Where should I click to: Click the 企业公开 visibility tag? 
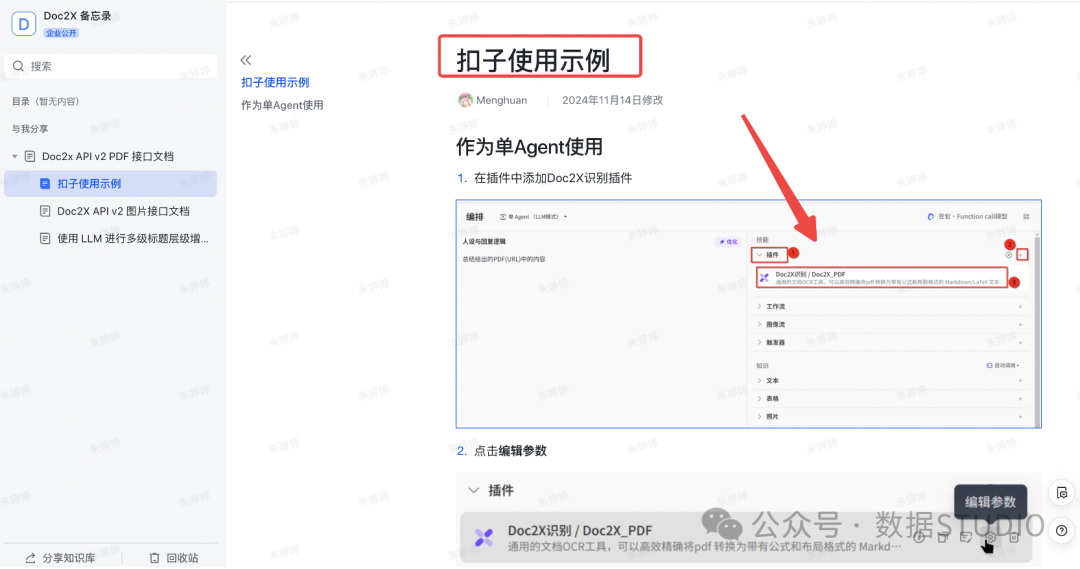[61, 33]
